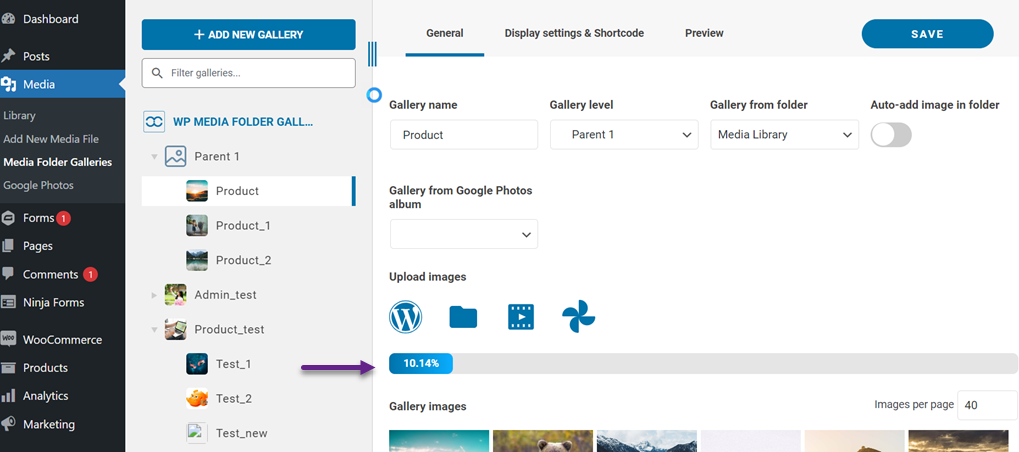Image resolution: width=1019 pixels, height=452 pixels.
Task: Expand the Admin_test gallery tree
Action: pyautogui.click(x=154, y=295)
